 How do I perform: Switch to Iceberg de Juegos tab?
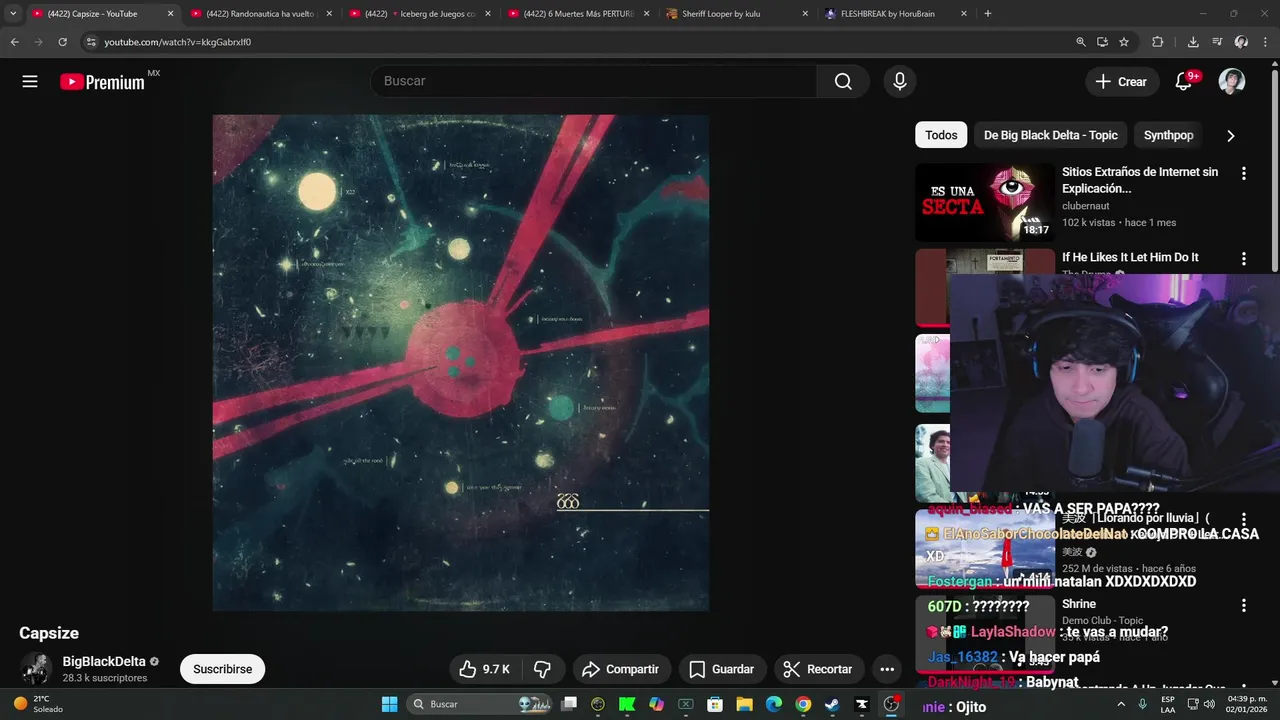(x=420, y=14)
